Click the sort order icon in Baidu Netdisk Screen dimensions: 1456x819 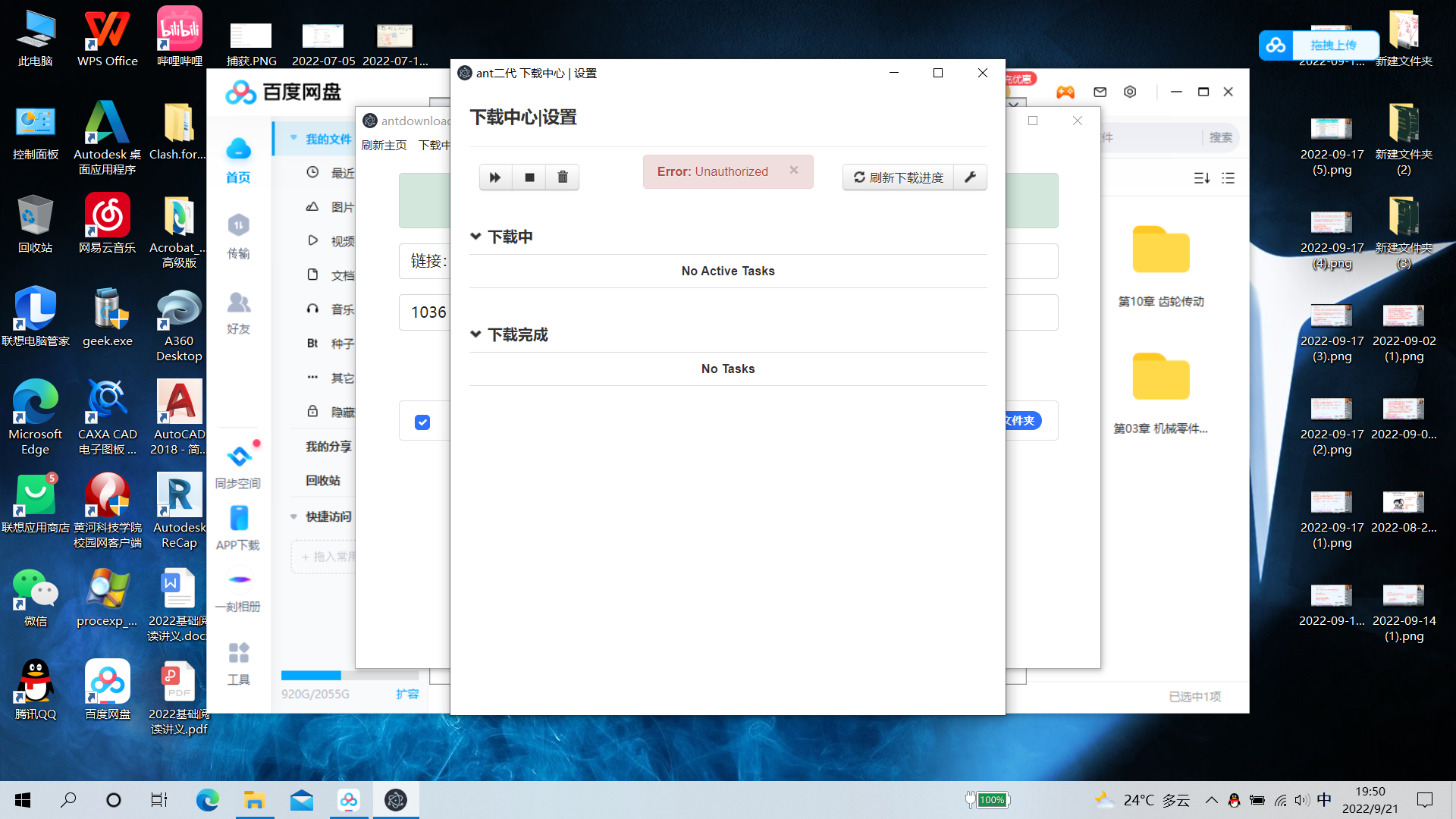[x=1202, y=177]
